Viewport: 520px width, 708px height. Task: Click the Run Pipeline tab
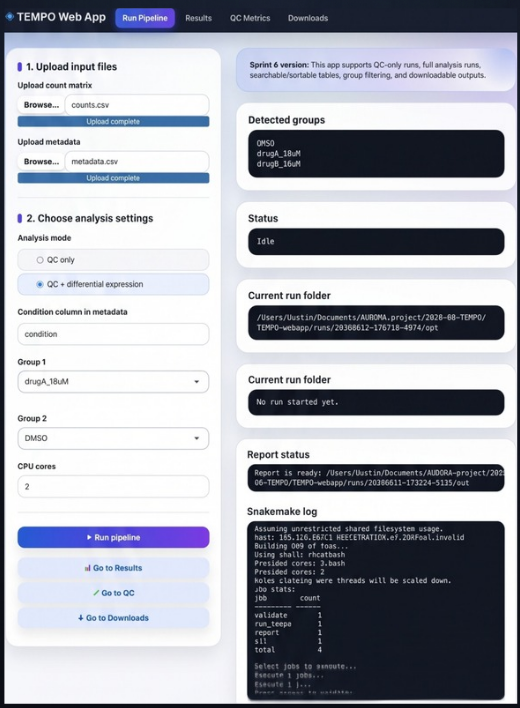145,18
